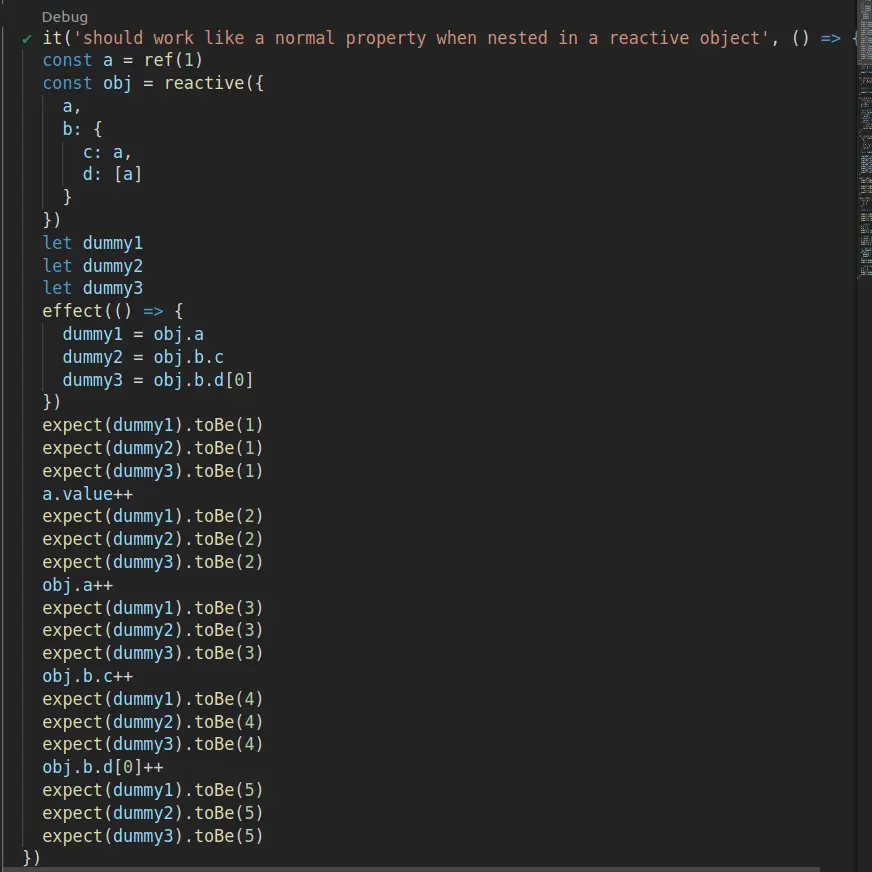Click the line 'obj.a++'
The width and height of the screenshot is (872, 872).
[78, 585]
